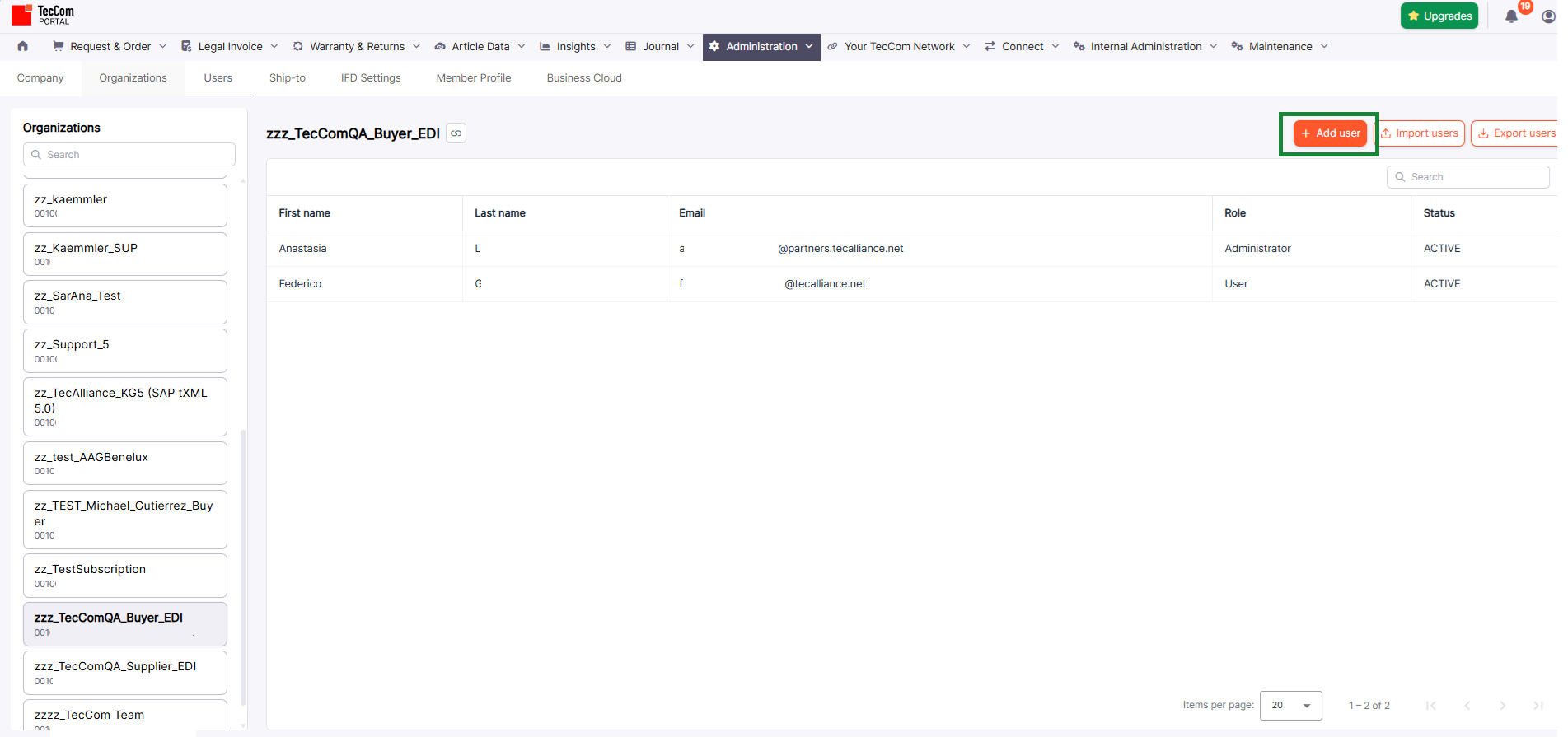Expand the Administration menu

tap(761, 47)
